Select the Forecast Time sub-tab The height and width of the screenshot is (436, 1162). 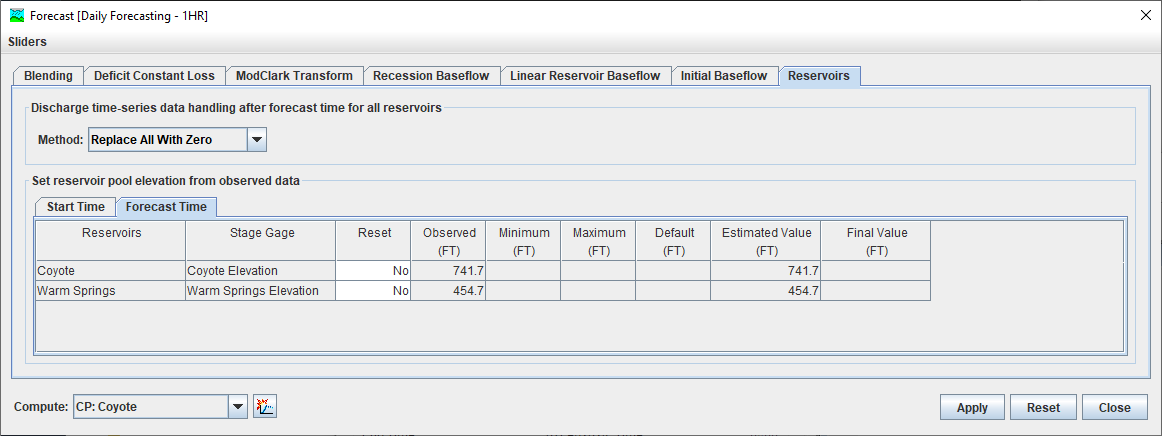pos(166,207)
